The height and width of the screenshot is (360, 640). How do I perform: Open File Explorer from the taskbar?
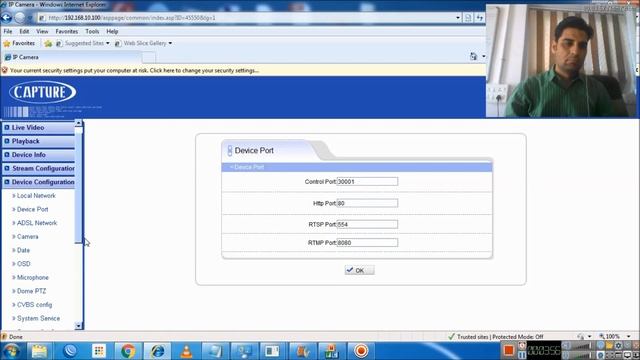pos(40,351)
